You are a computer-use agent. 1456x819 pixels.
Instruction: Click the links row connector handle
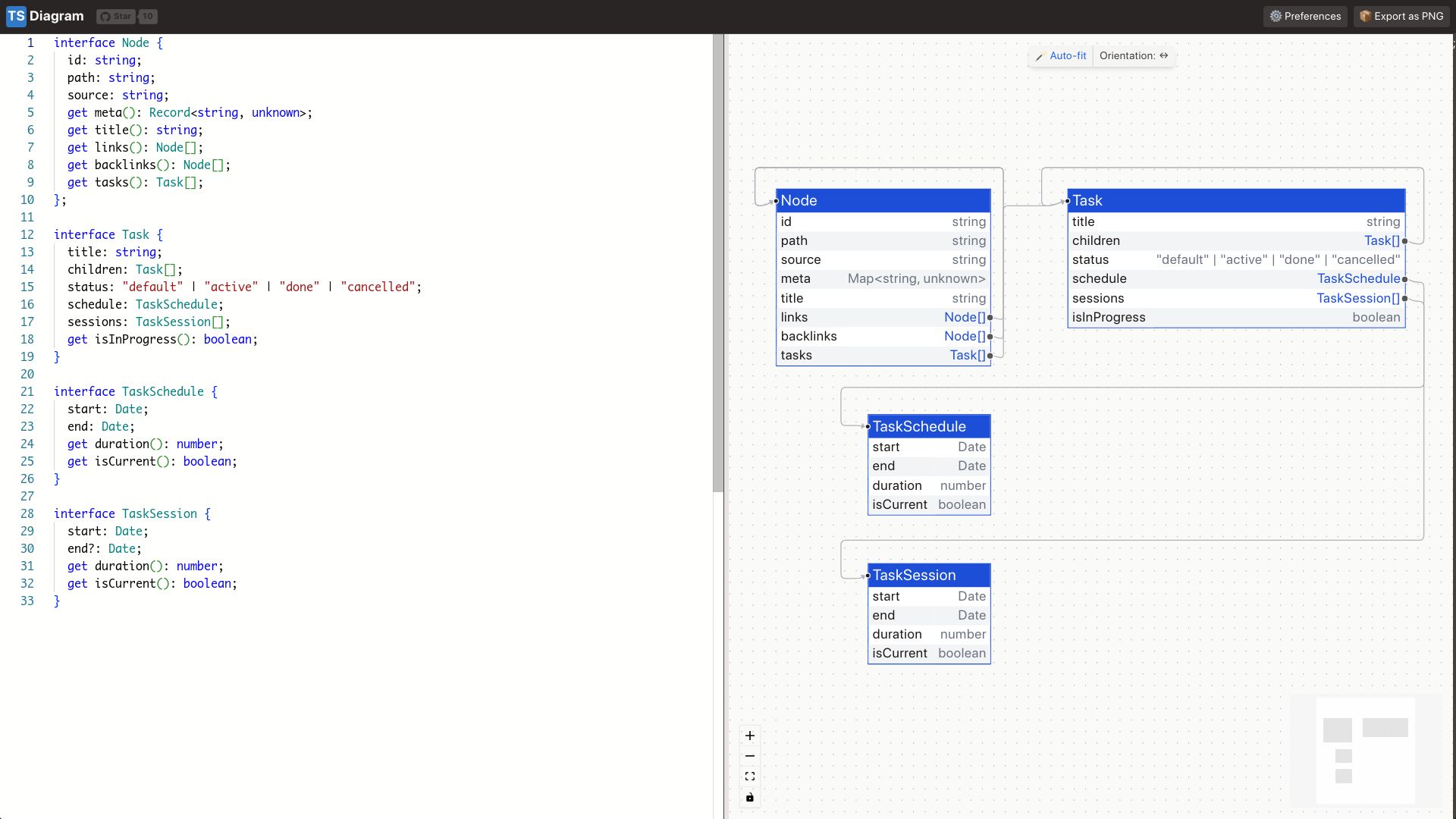click(x=990, y=318)
